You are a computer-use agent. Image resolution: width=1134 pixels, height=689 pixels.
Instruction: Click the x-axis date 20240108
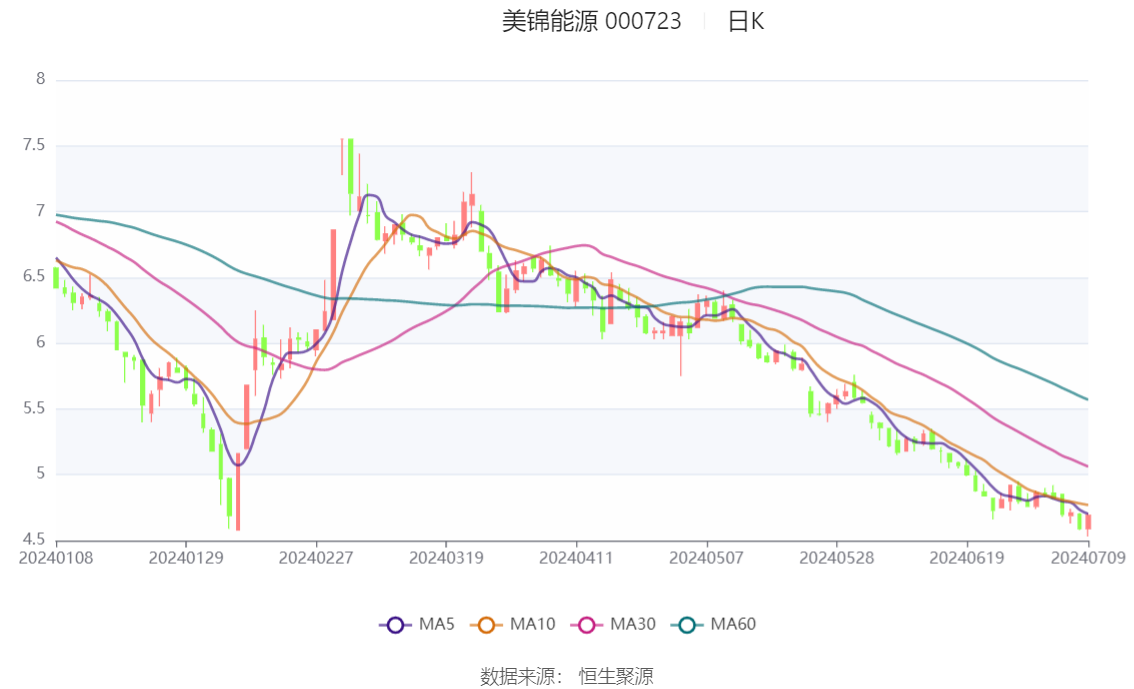coord(56,558)
